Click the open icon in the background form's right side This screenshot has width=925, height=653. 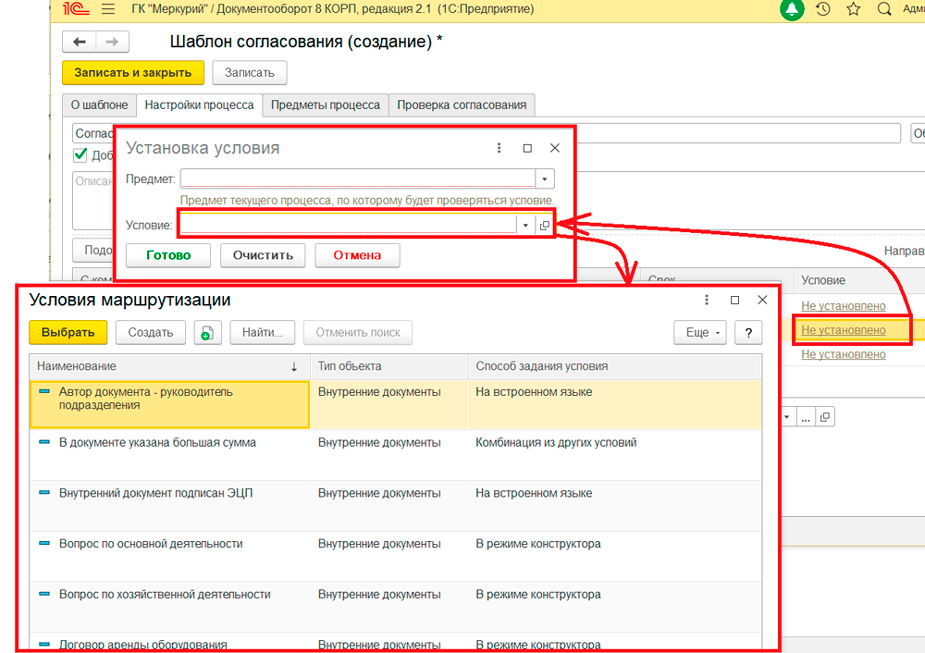pyautogui.click(x=825, y=417)
